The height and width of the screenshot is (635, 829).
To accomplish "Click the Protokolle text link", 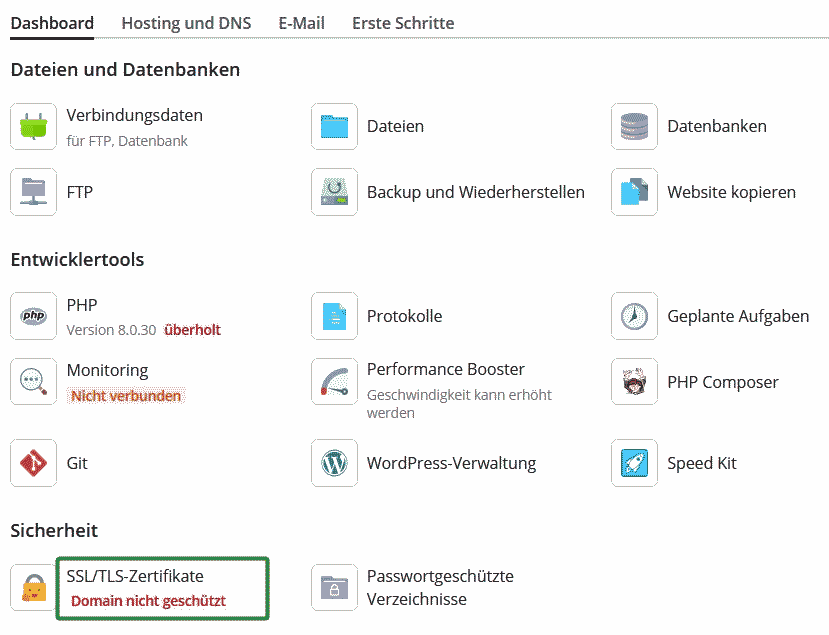I will [x=404, y=316].
